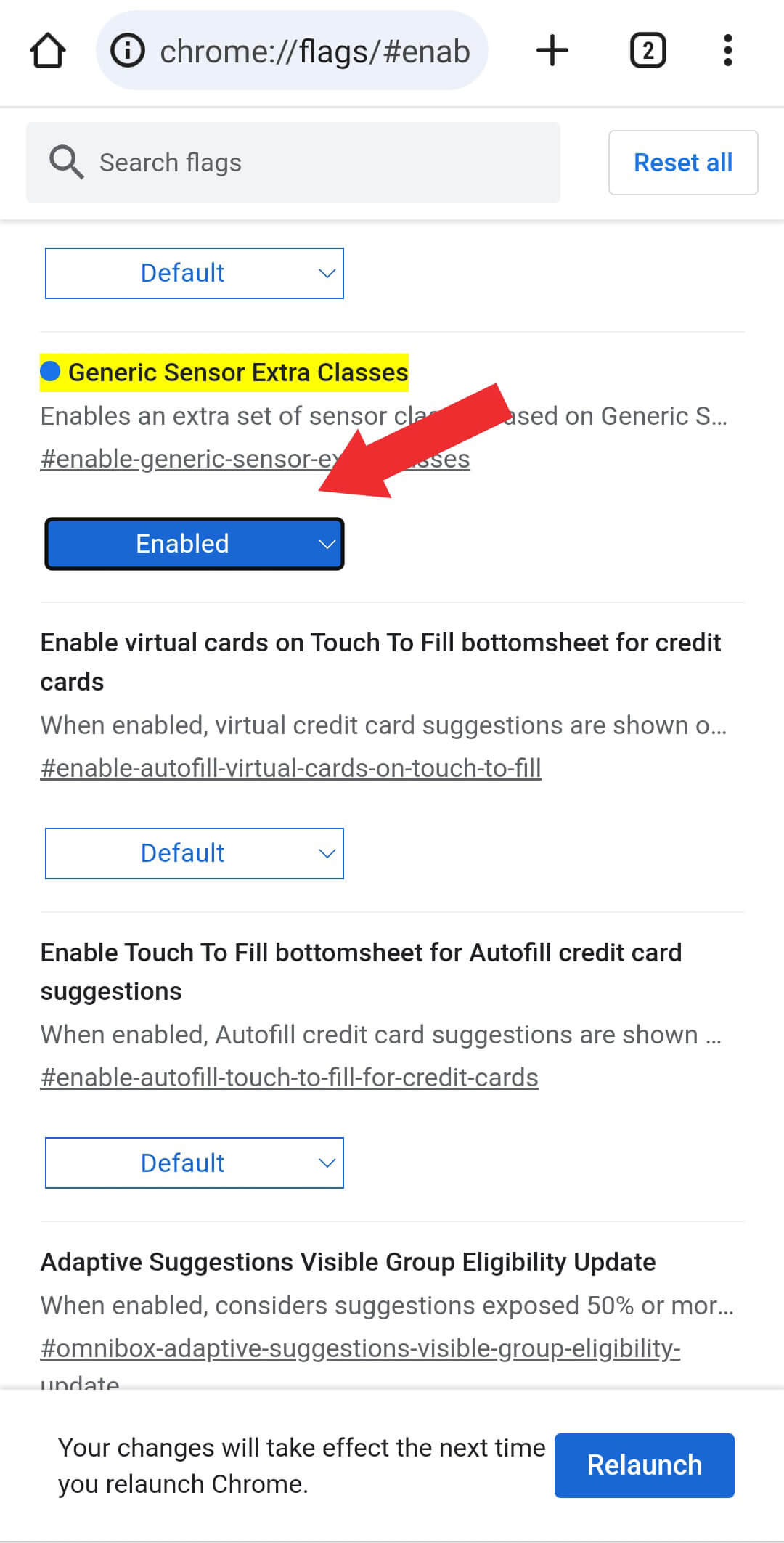Open the Enabled dropdown for Generic Sensor
Viewport: 784px width, 1543px height.
pos(195,544)
